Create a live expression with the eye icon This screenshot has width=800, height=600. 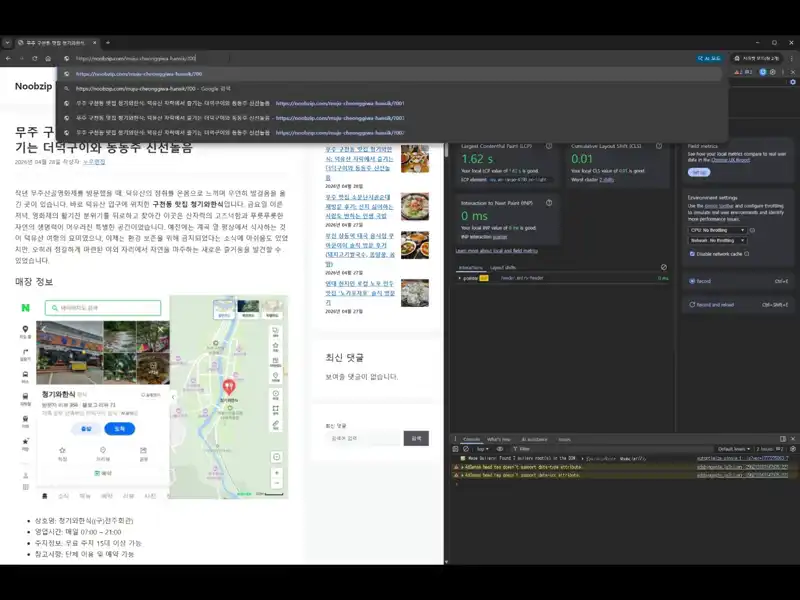[500, 448]
